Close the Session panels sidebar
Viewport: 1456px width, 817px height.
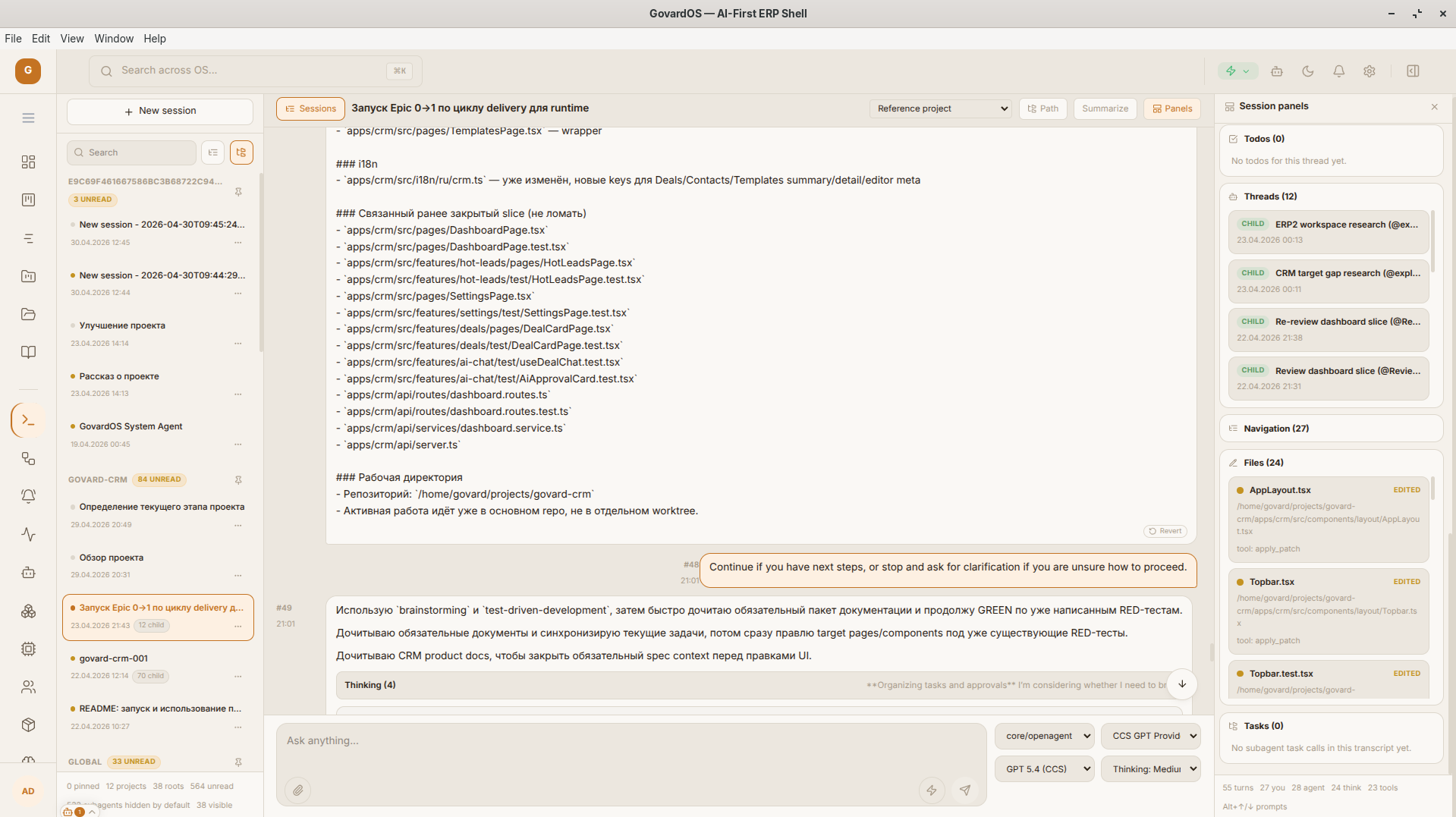click(x=1434, y=107)
